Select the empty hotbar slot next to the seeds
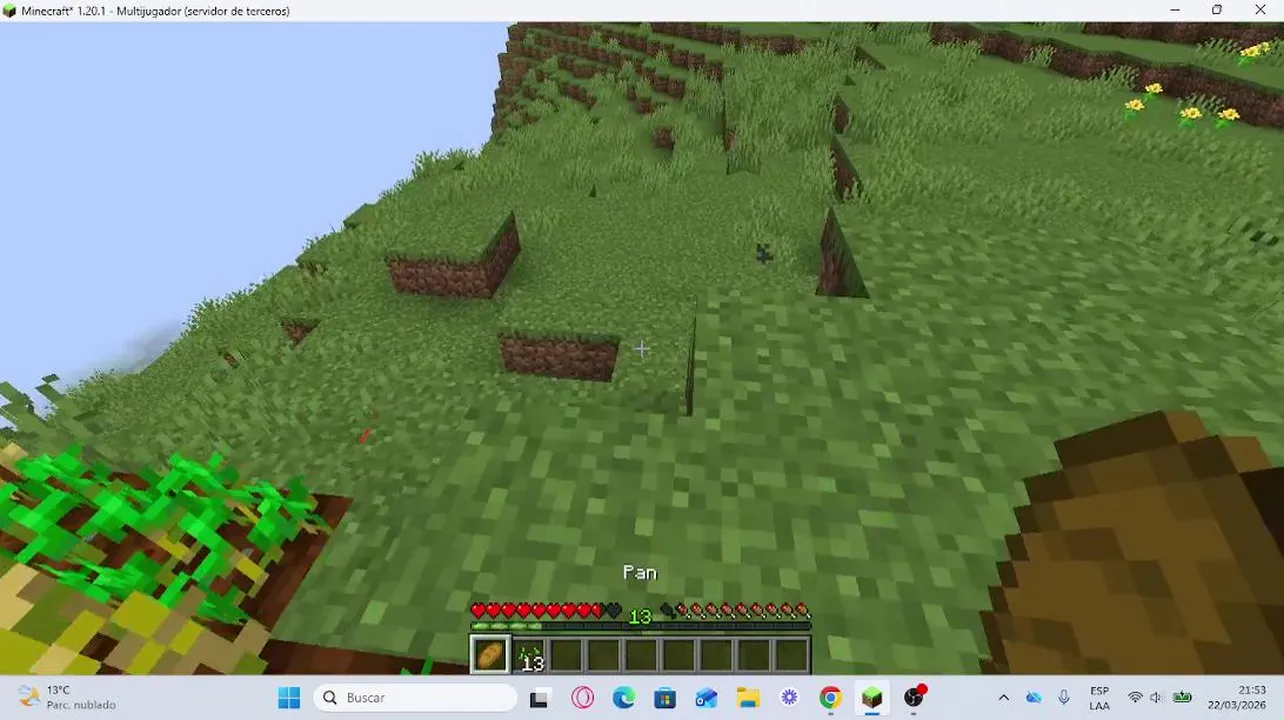Screen dimensions: 1284x720 coord(567,655)
